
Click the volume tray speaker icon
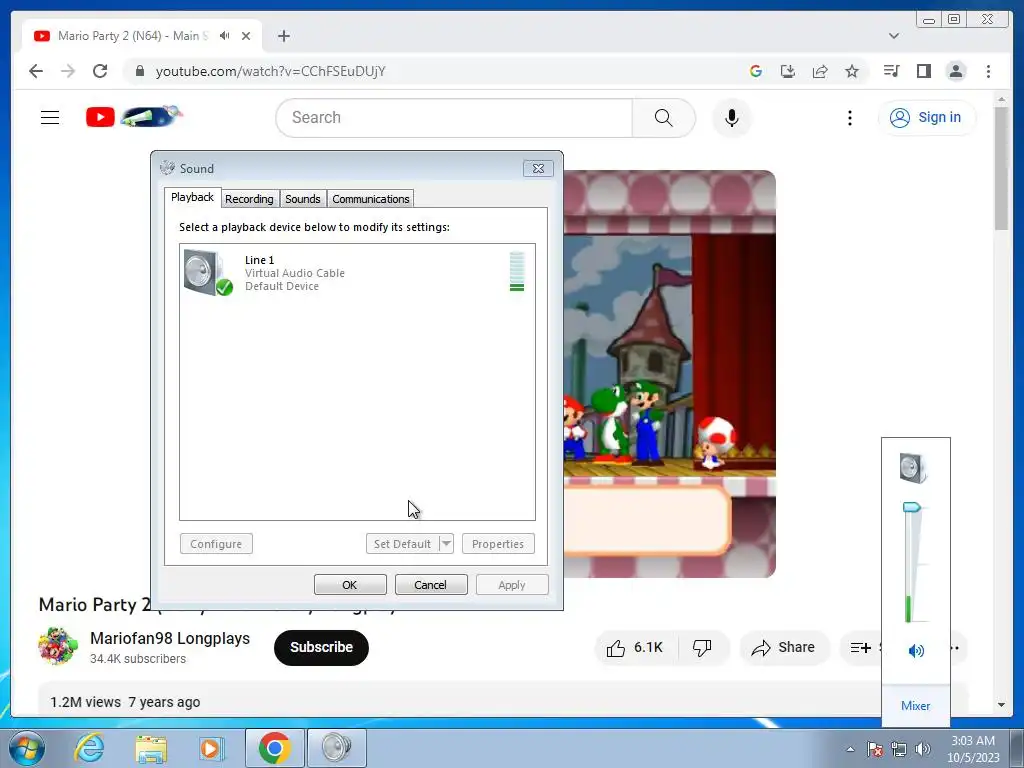[x=923, y=749]
